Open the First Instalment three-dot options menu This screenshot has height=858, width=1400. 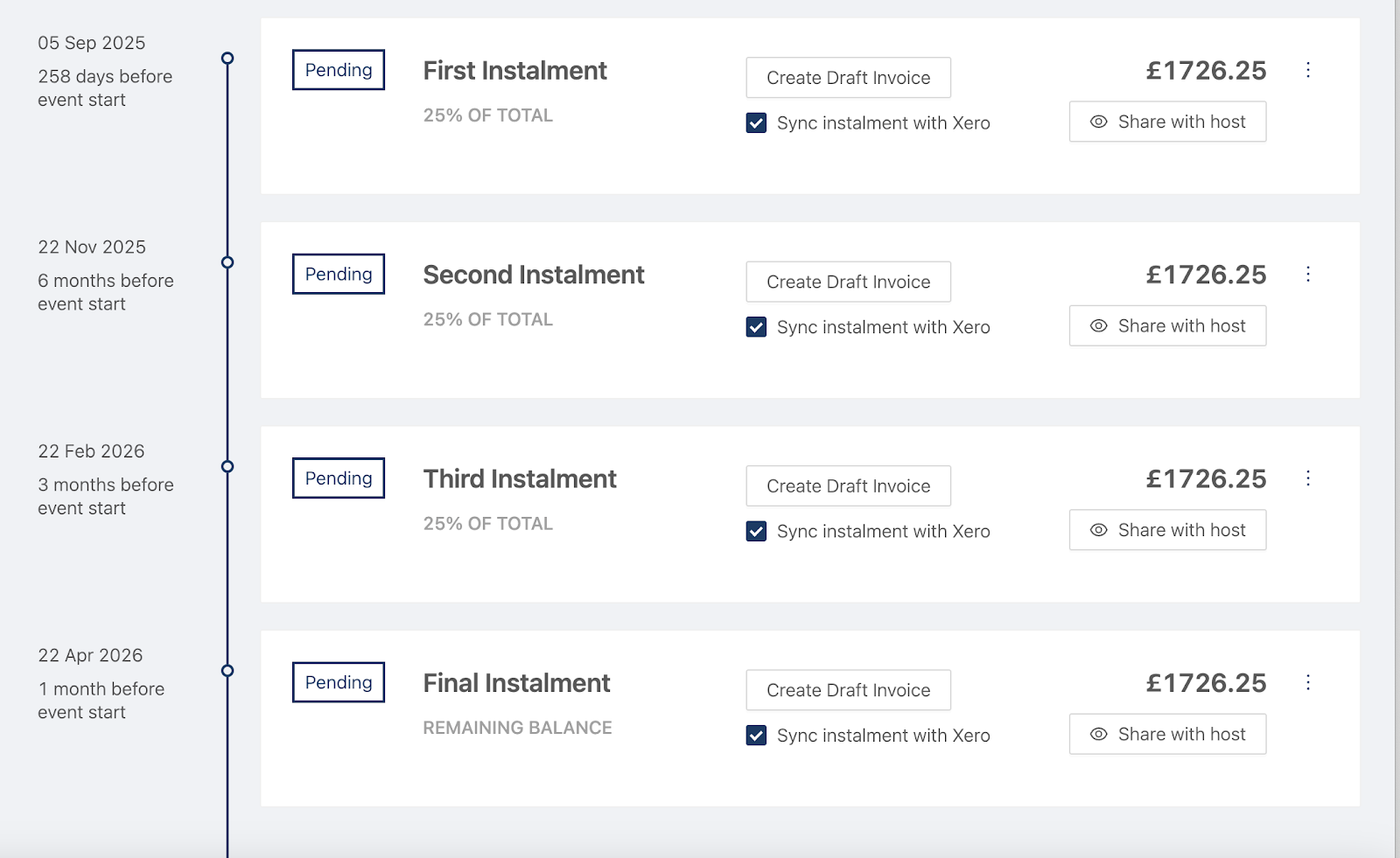[x=1308, y=70]
